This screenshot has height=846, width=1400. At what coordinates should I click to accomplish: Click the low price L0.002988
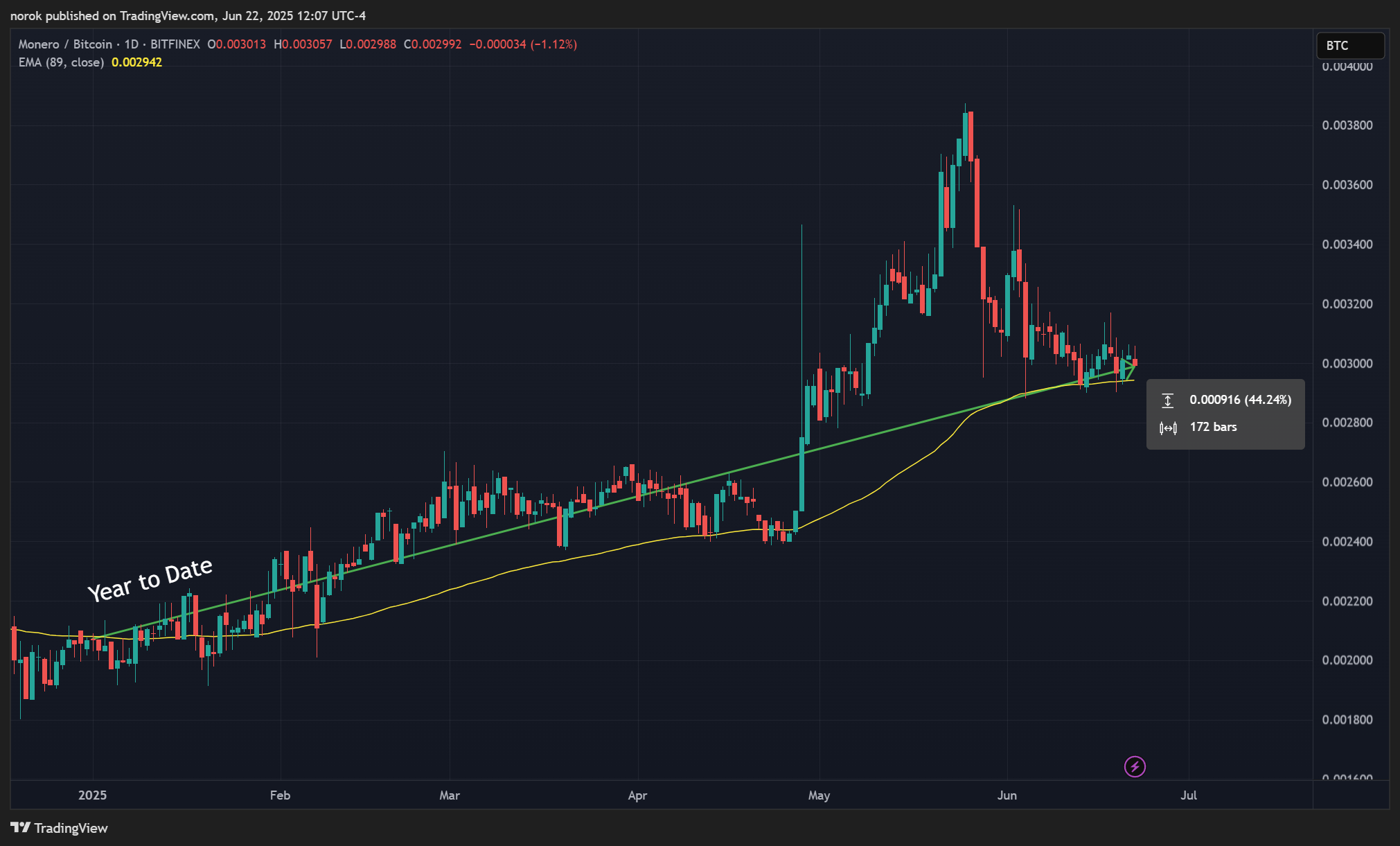pyautogui.click(x=368, y=44)
